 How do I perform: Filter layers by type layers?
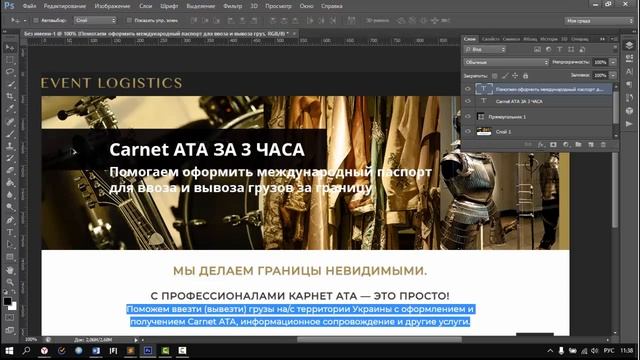tap(560, 49)
